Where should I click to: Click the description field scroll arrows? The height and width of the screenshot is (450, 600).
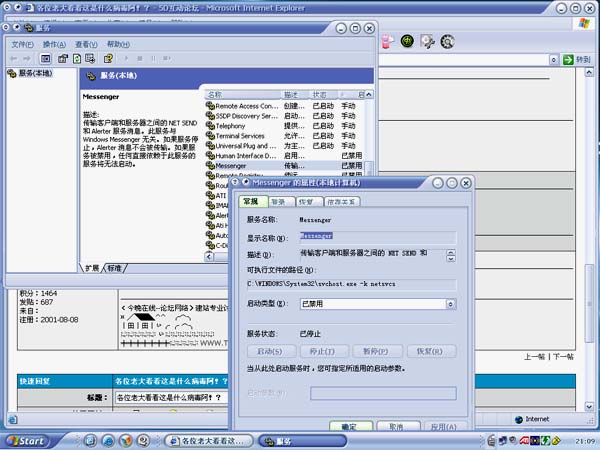452,253
